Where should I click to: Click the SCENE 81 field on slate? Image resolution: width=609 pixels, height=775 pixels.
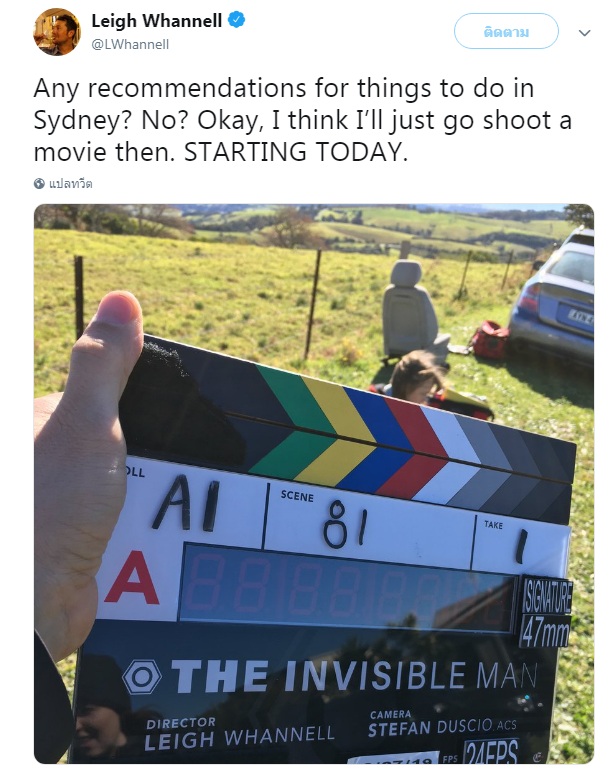click(368, 524)
